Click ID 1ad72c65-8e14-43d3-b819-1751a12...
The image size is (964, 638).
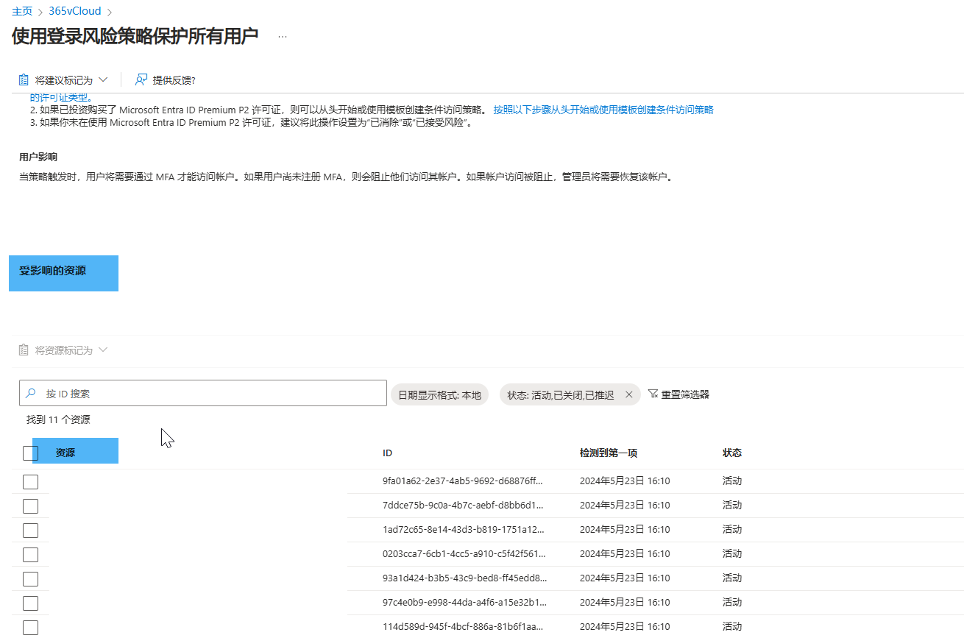coord(463,529)
